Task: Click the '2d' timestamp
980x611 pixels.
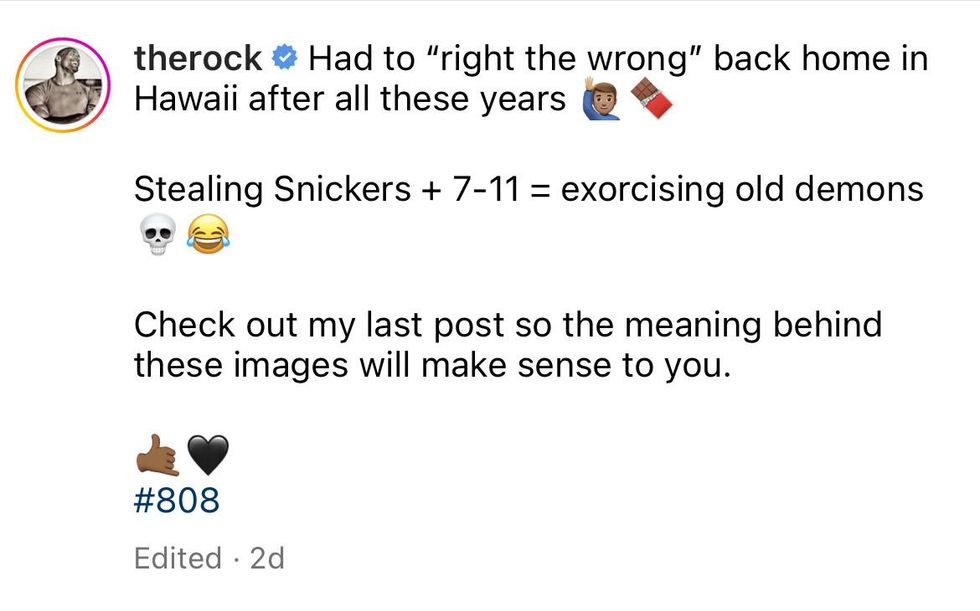Action: [x=267, y=558]
